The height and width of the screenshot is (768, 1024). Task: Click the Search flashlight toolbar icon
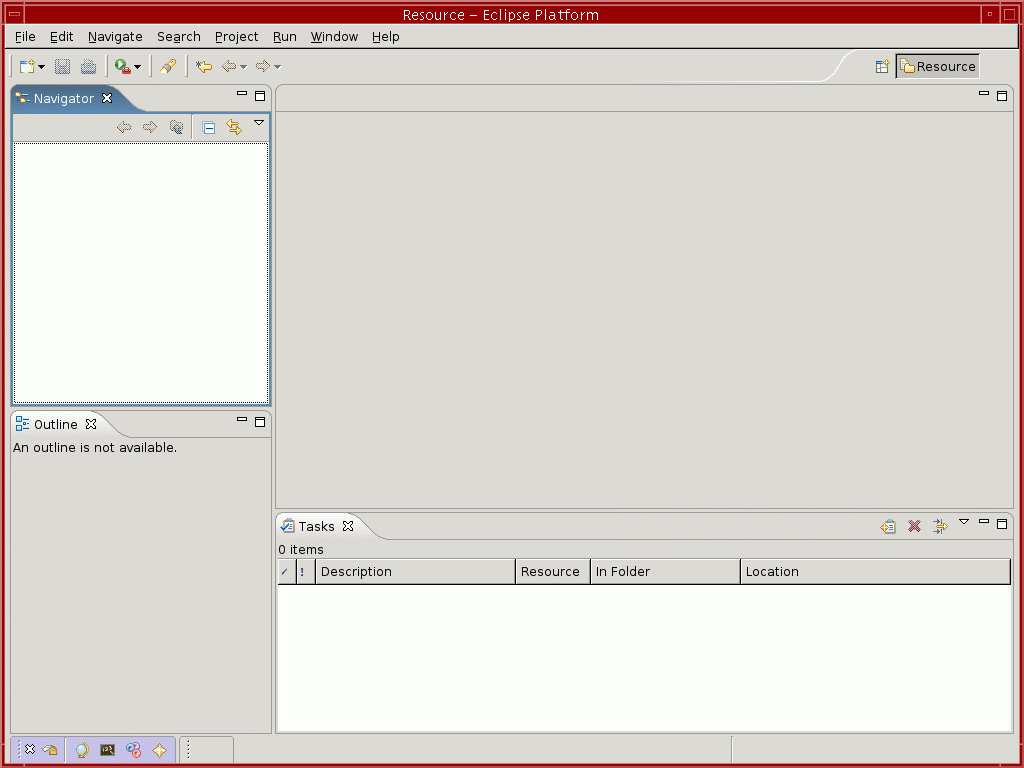click(x=168, y=67)
